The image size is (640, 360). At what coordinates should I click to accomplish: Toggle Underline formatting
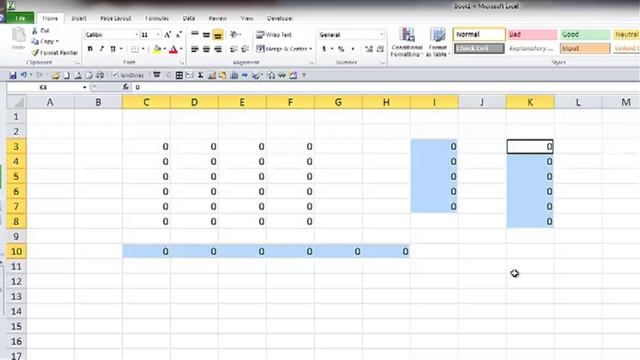coord(113,49)
